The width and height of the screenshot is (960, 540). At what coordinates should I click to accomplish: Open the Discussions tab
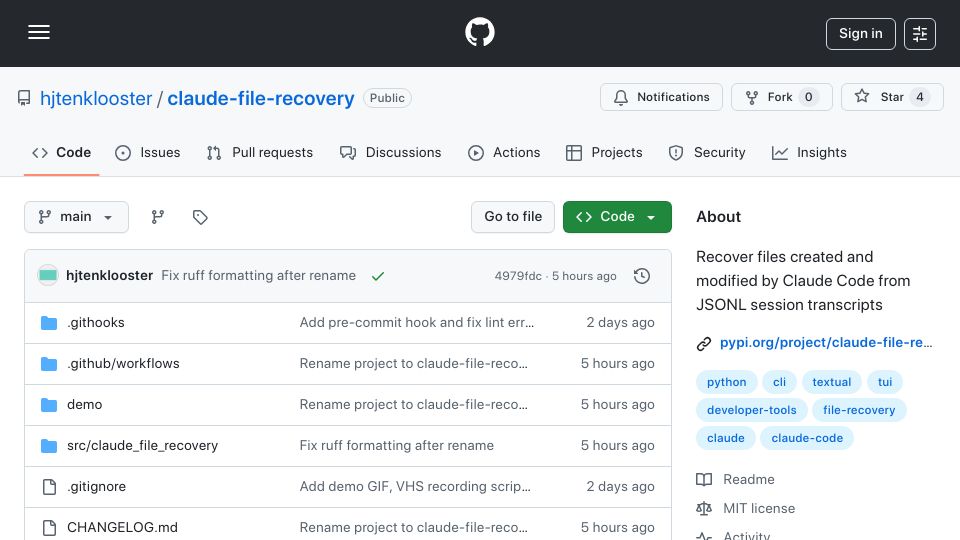pos(391,152)
